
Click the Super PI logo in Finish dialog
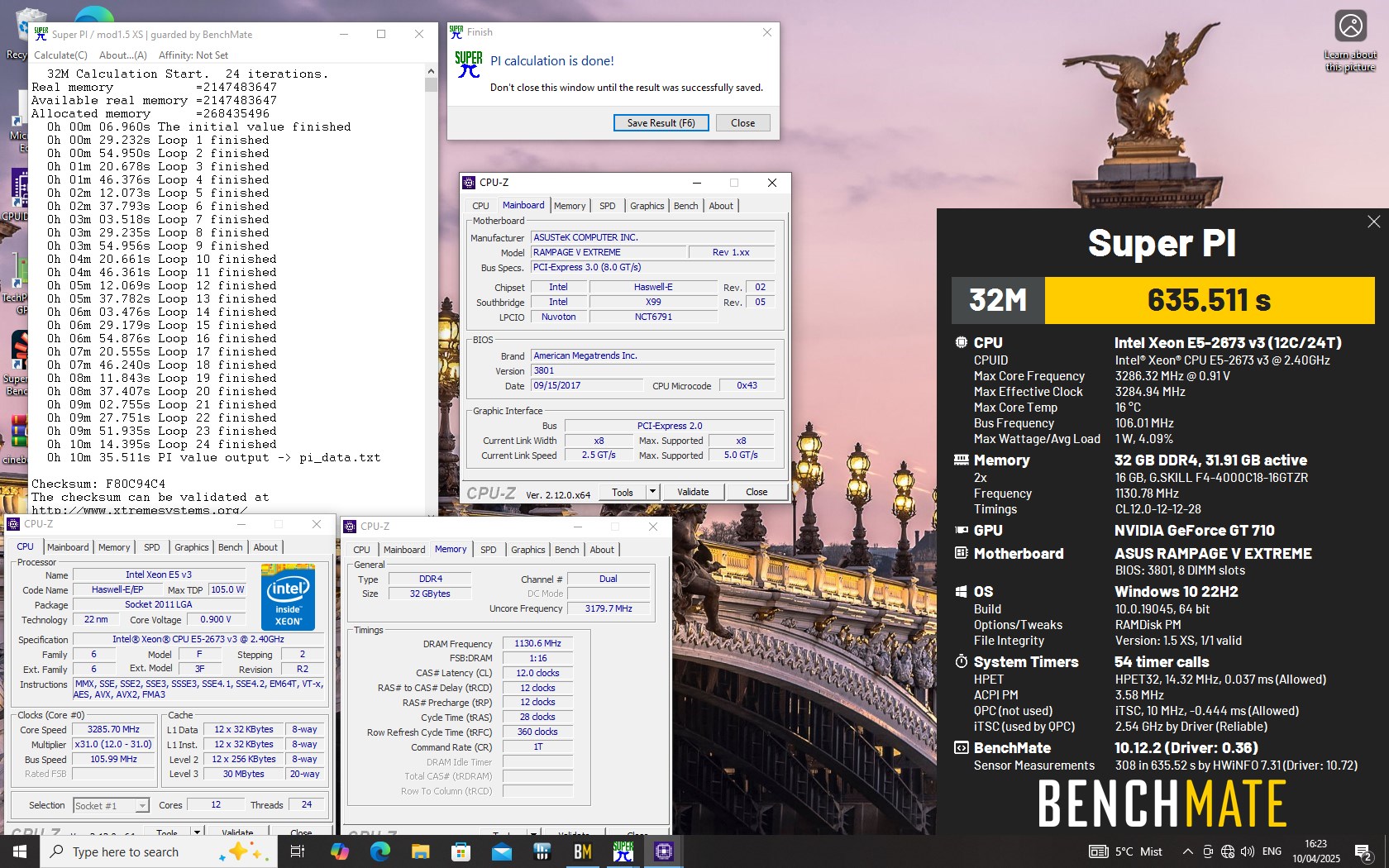click(x=469, y=64)
